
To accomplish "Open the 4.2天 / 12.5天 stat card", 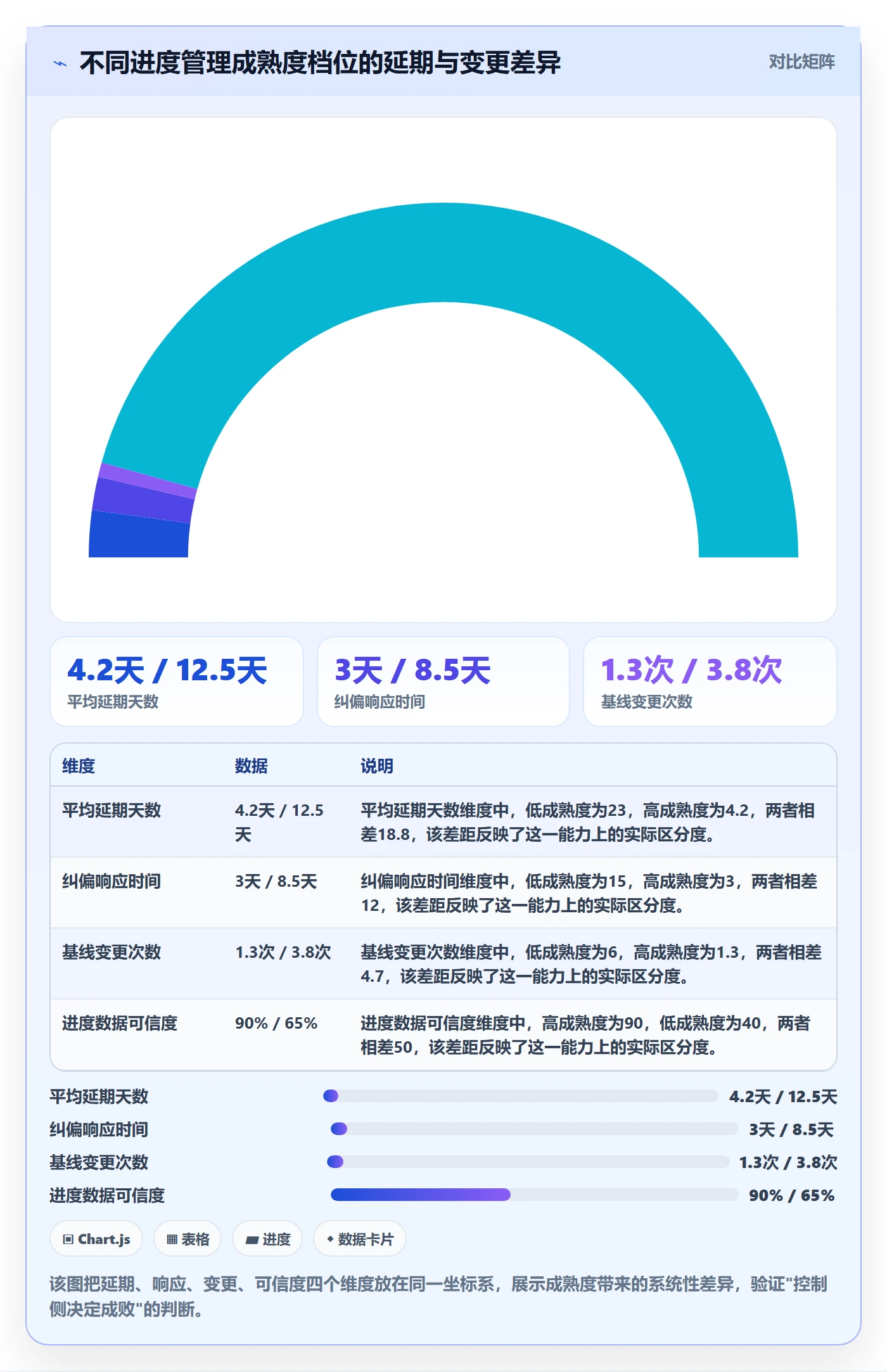I will click(x=177, y=682).
